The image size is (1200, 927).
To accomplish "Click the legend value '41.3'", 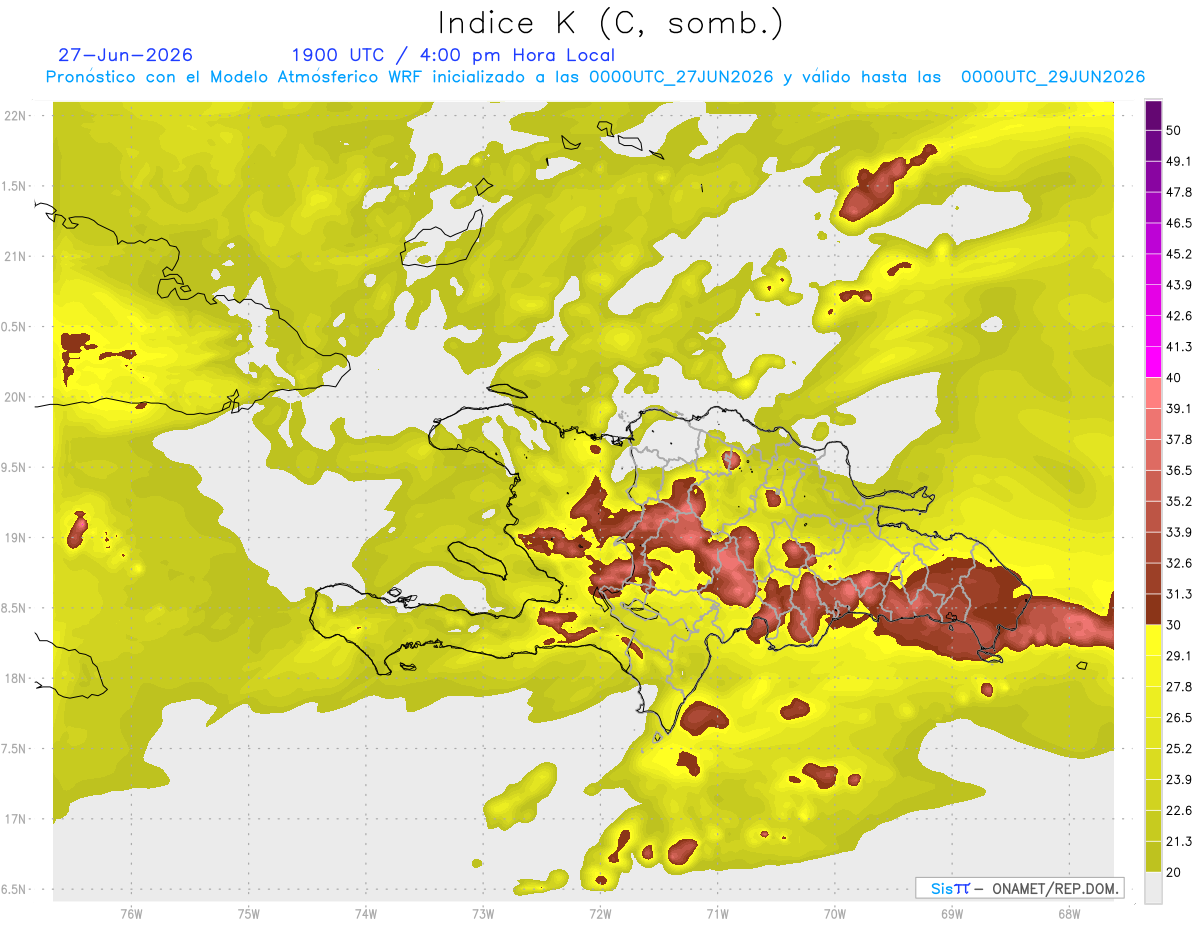I will point(1179,347).
